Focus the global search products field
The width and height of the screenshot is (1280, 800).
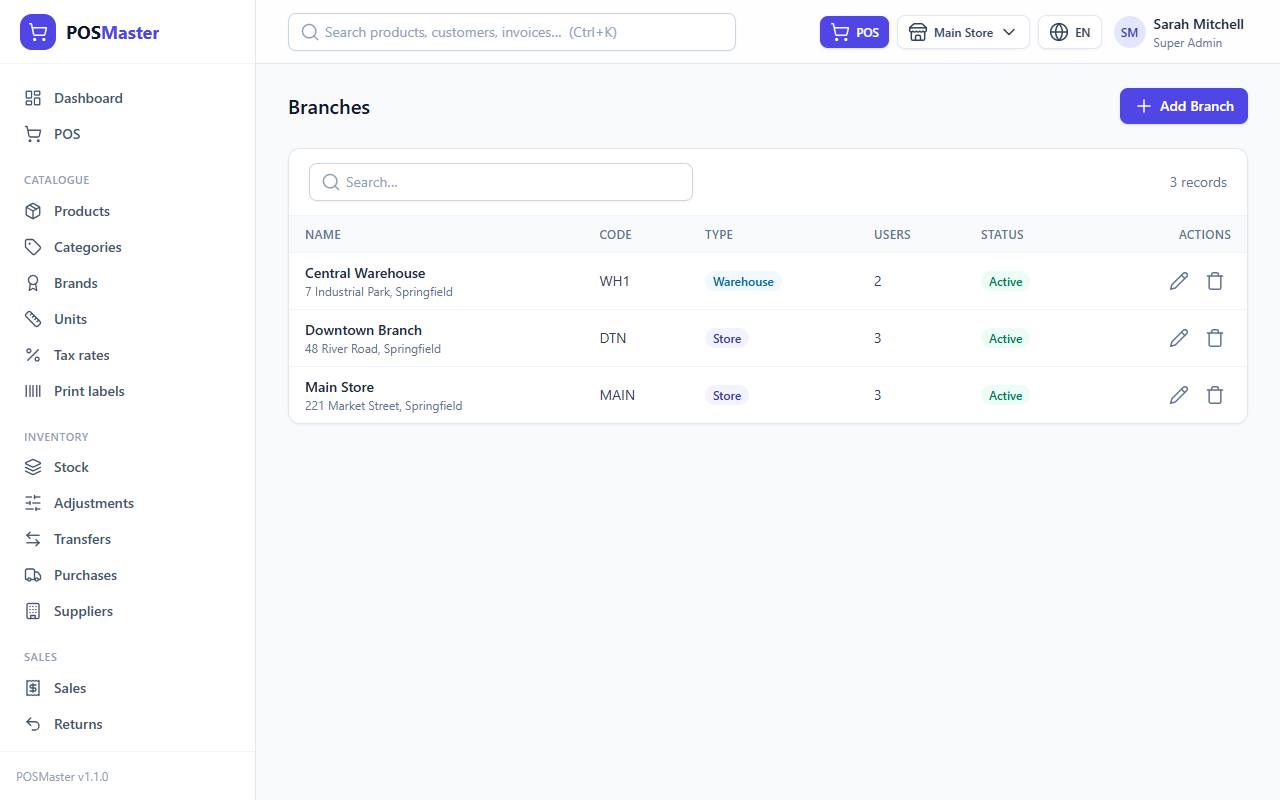[x=512, y=32]
